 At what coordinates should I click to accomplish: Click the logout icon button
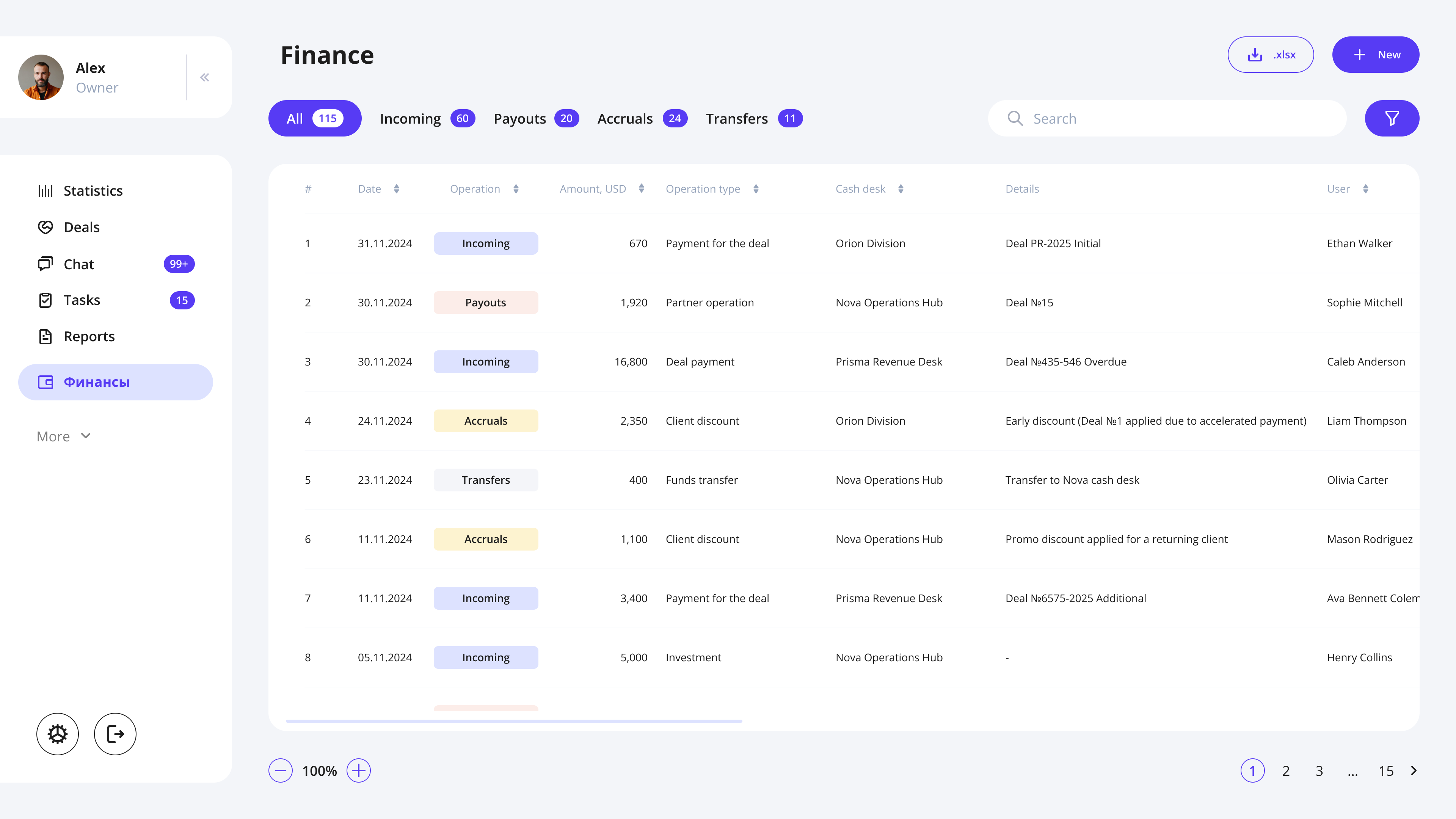115,734
